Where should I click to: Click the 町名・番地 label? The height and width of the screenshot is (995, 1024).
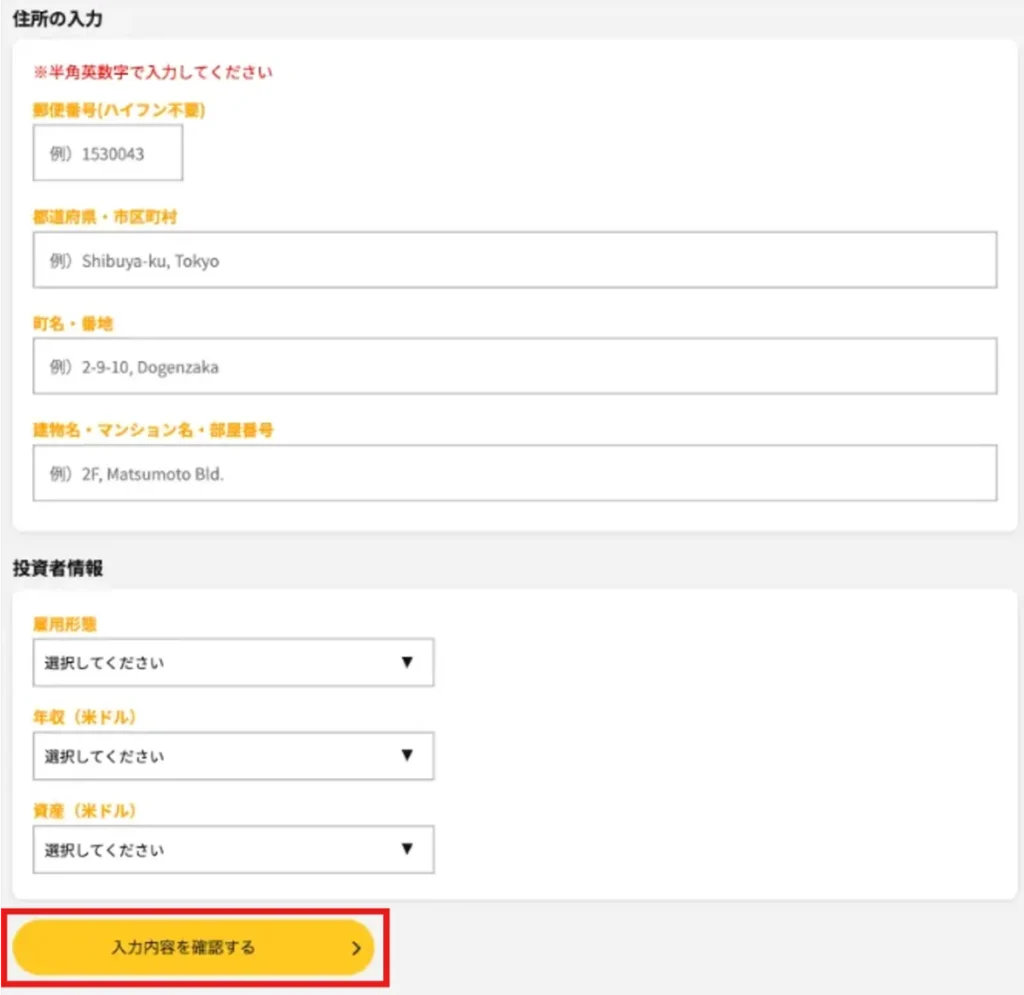(73, 323)
